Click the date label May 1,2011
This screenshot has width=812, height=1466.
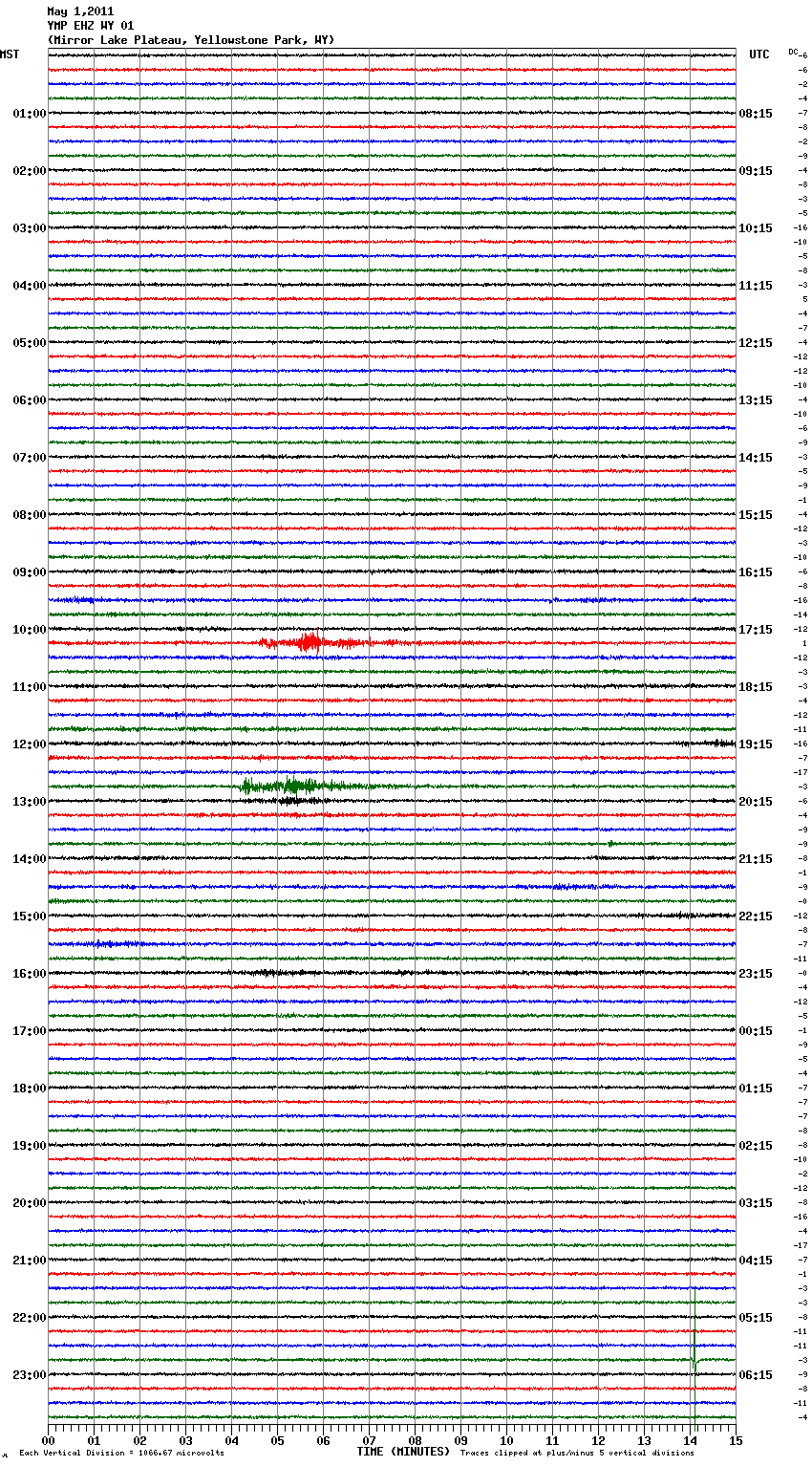[80, 11]
